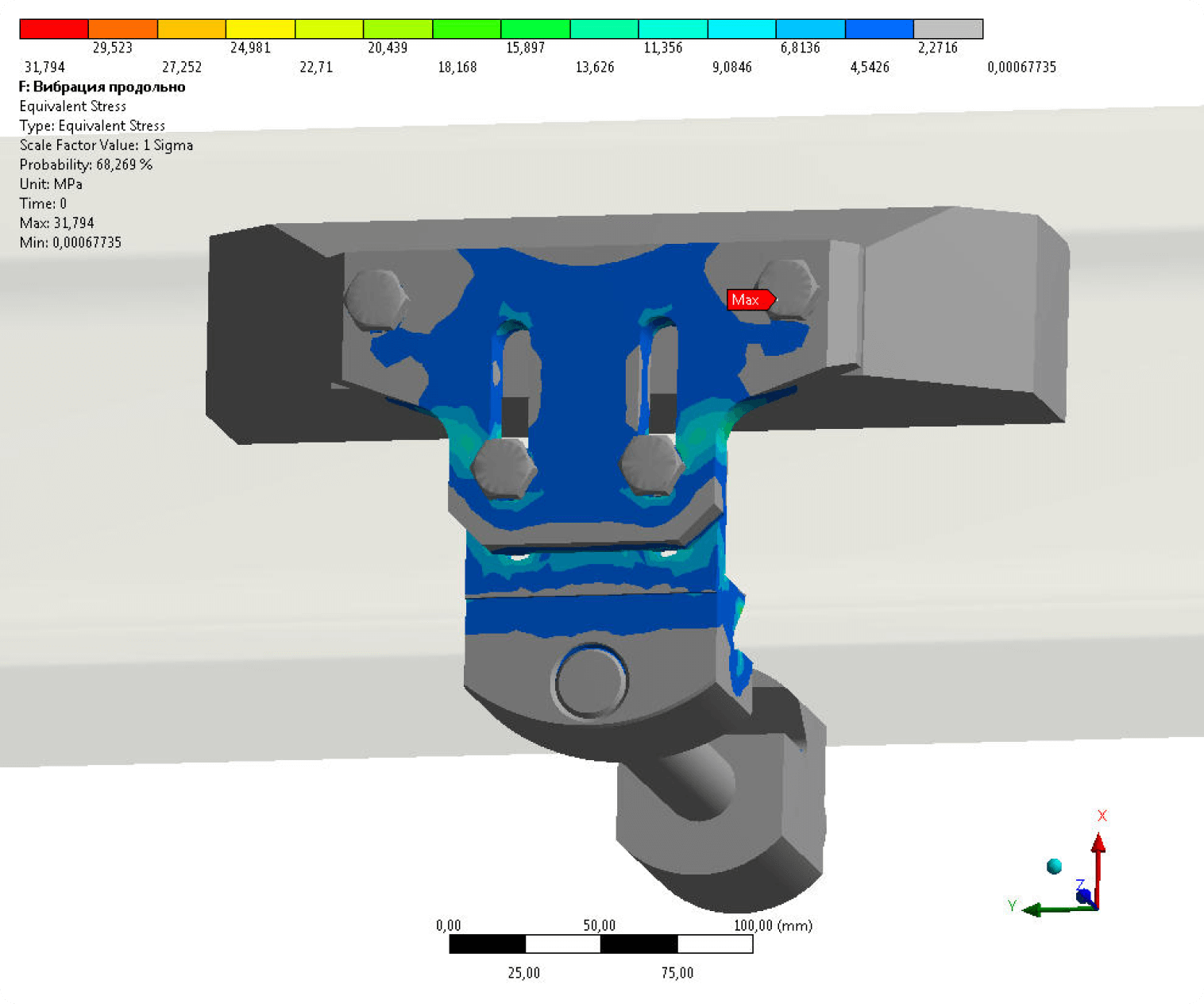Click the scale ruler bar

tap(601, 944)
